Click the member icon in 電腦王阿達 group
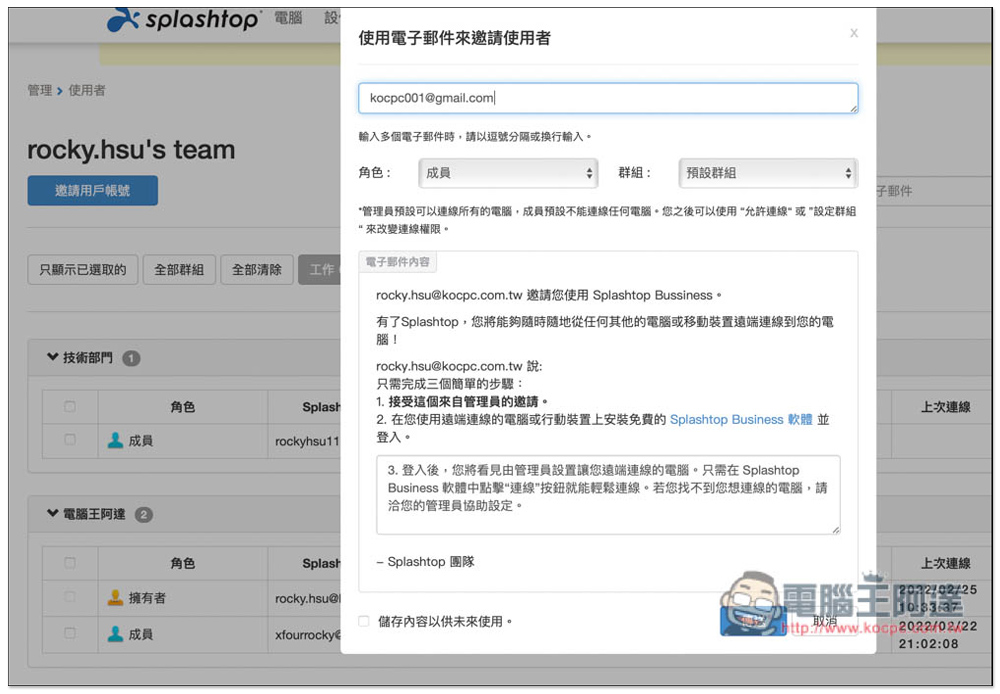Viewport: 1000px width, 694px height. [x=116, y=633]
